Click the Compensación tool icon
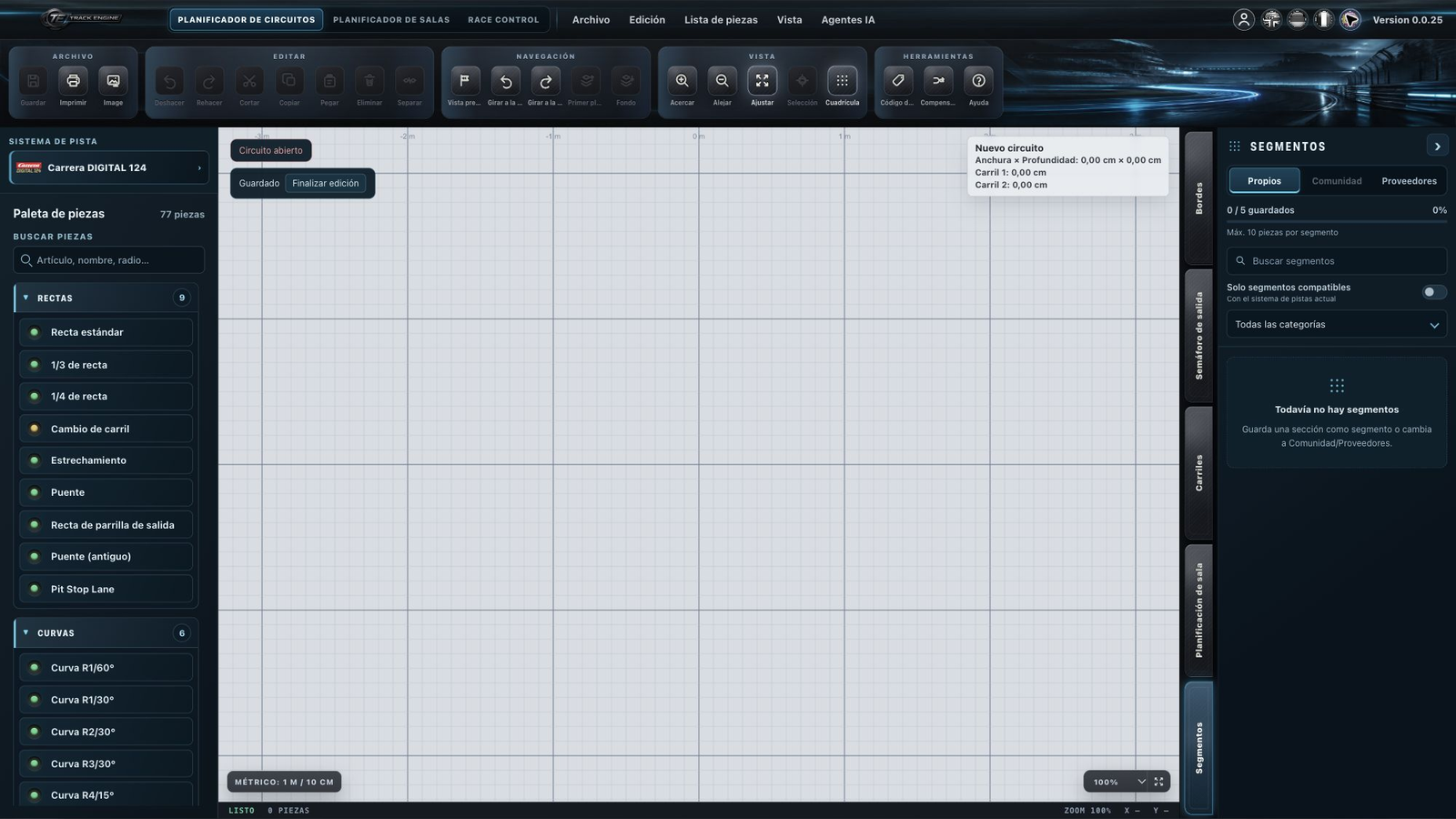1456x819 pixels. [938, 81]
